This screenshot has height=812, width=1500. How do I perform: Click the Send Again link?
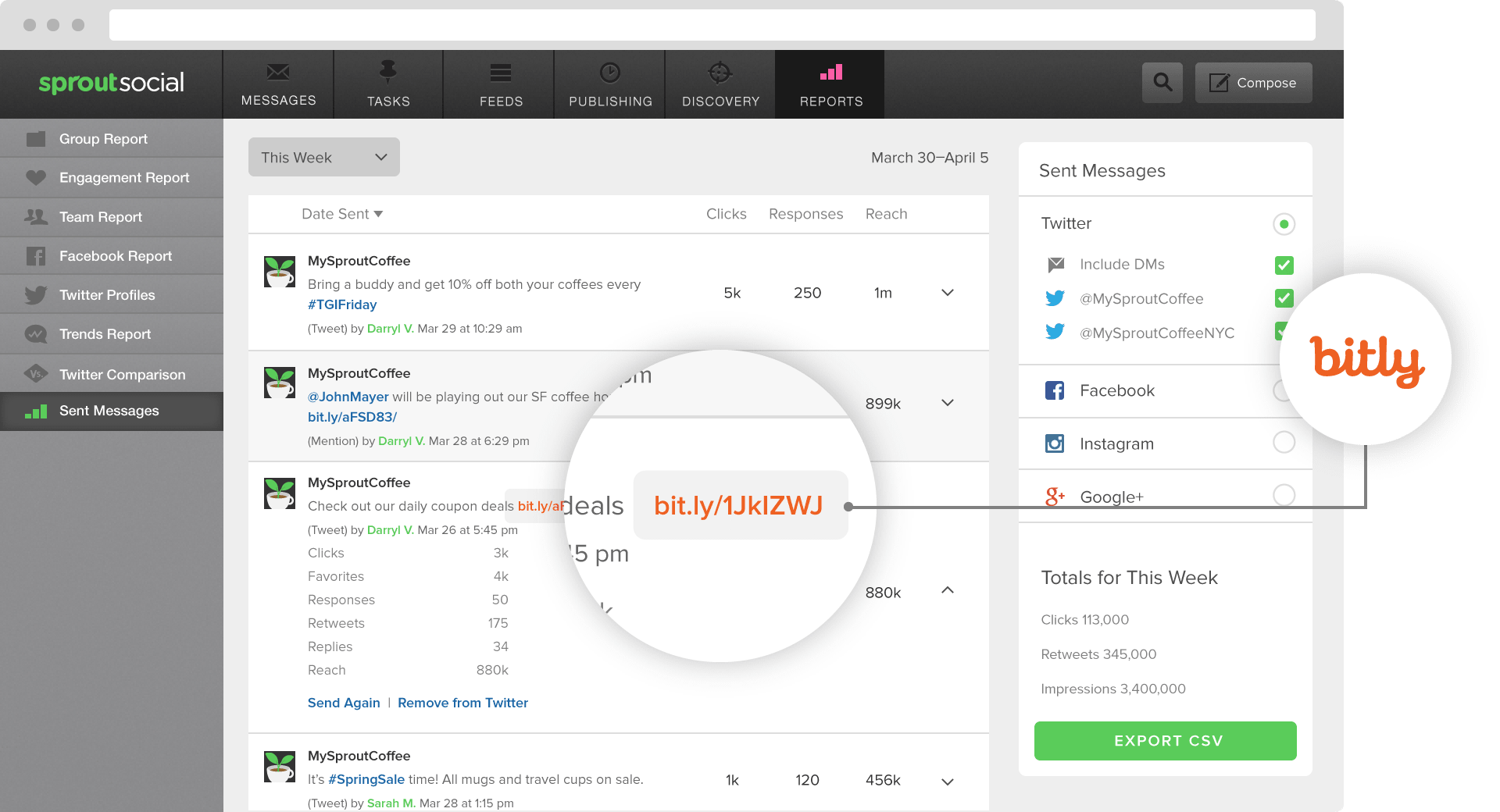(x=344, y=703)
